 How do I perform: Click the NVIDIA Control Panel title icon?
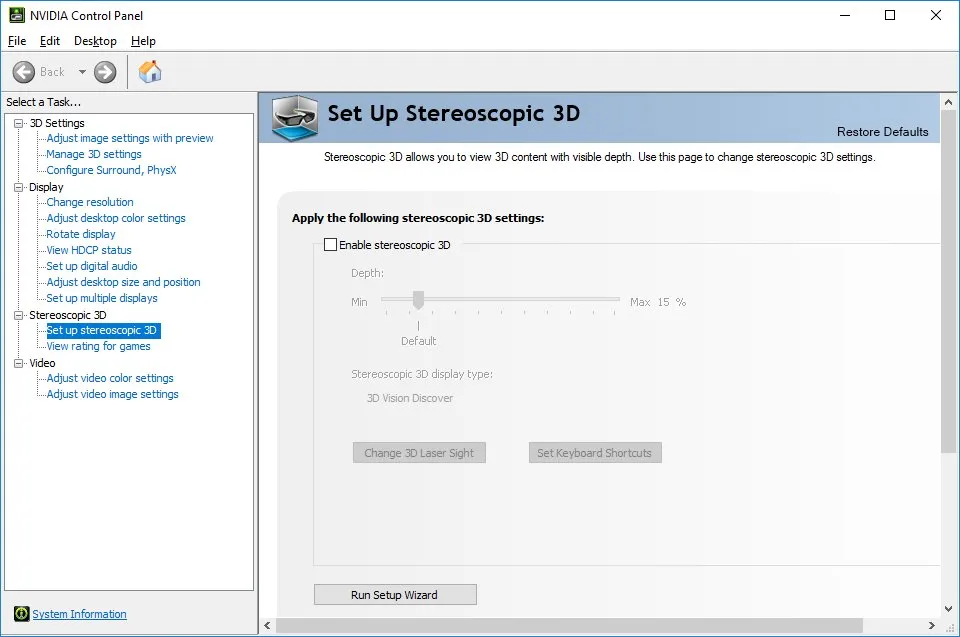17,15
